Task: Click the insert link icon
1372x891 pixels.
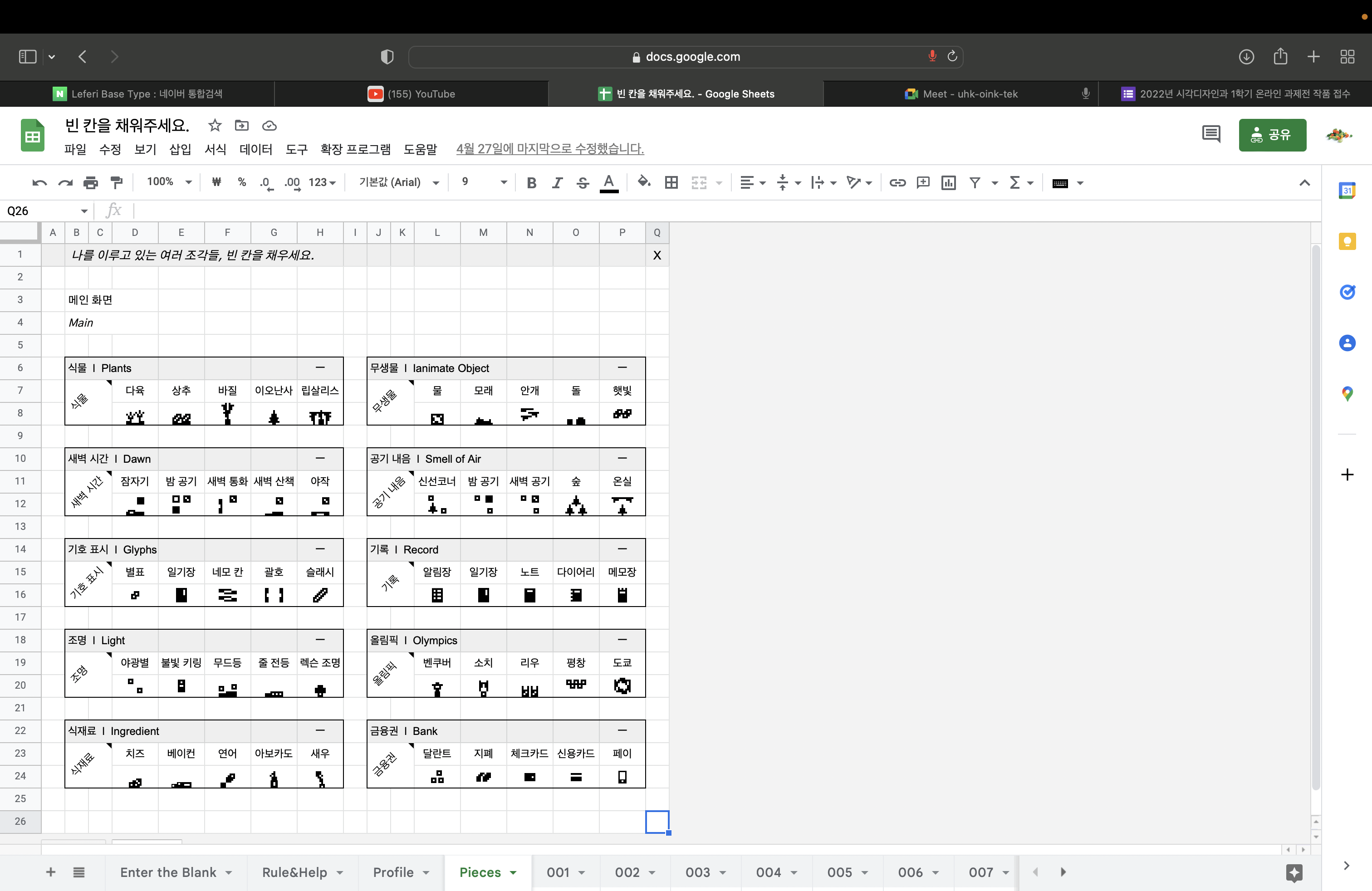Action: 897,183
